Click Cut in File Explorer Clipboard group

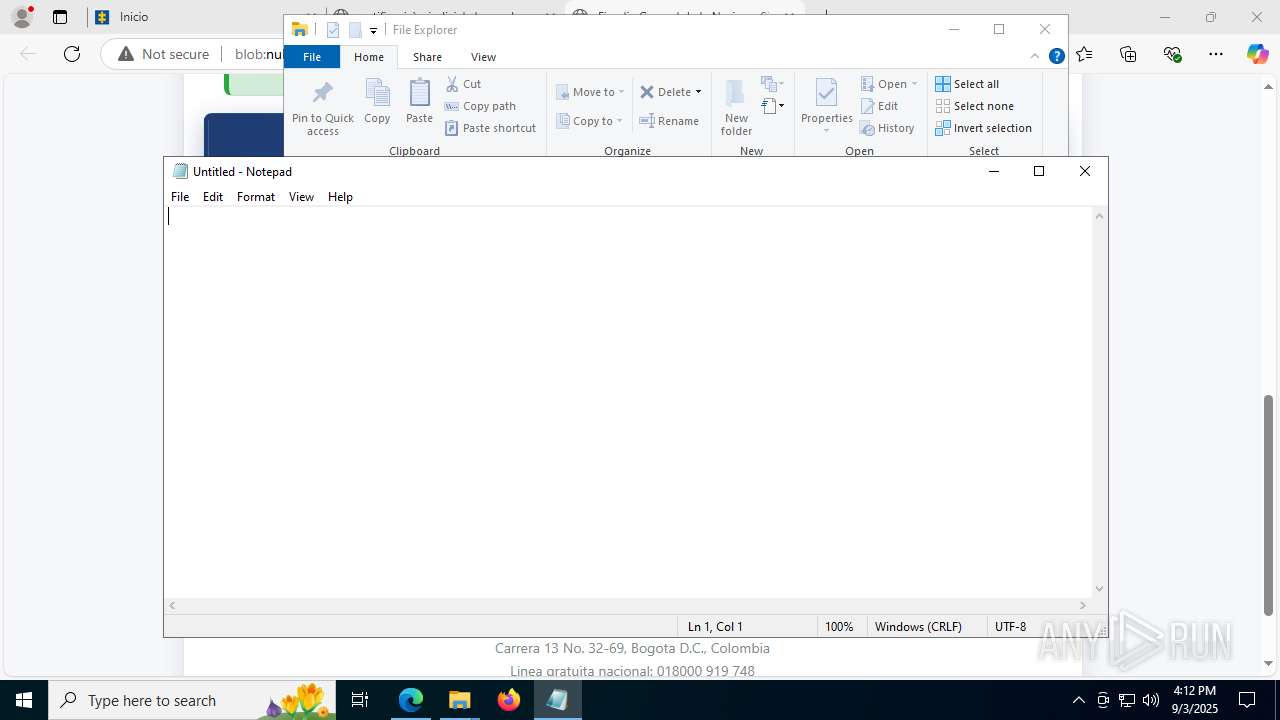point(463,84)
